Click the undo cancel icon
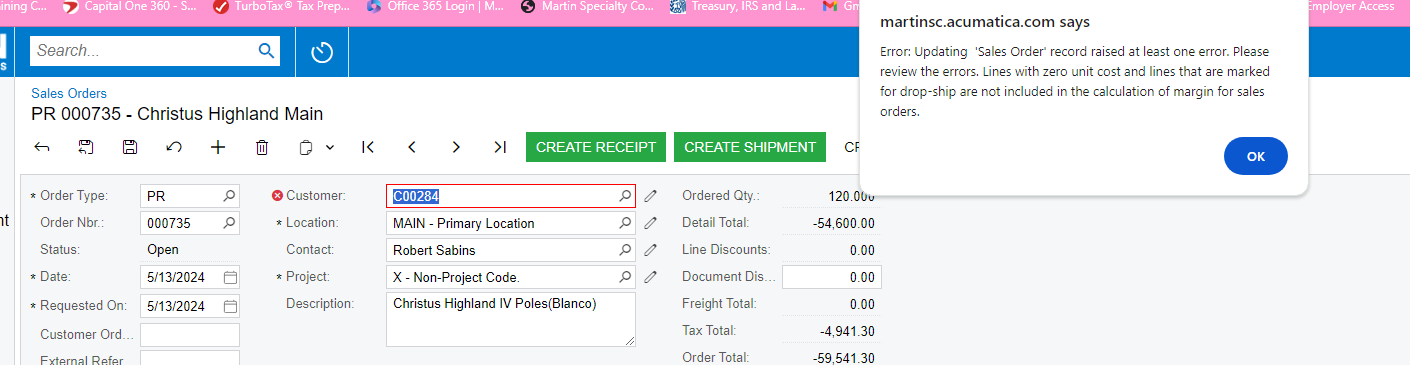1410x365 pixels. pyautogui.click(x=174, y=147)
